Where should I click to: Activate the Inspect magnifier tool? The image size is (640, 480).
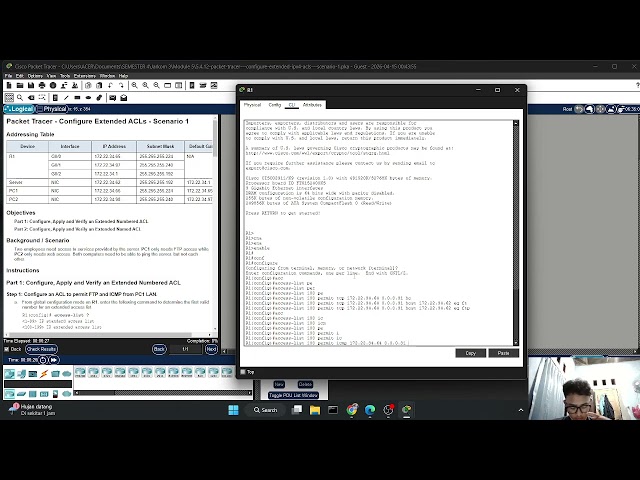(20, 98)
